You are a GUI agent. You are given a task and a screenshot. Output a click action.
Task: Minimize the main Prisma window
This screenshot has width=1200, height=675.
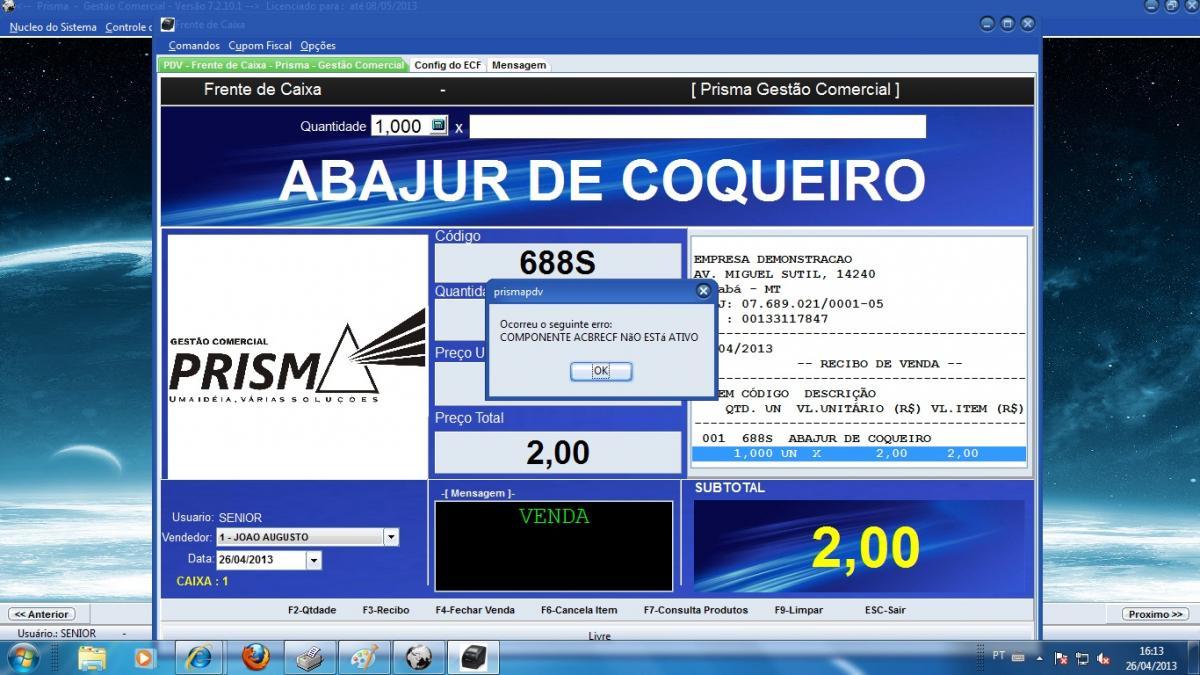pyautogui.click(x=1150, y=6)
